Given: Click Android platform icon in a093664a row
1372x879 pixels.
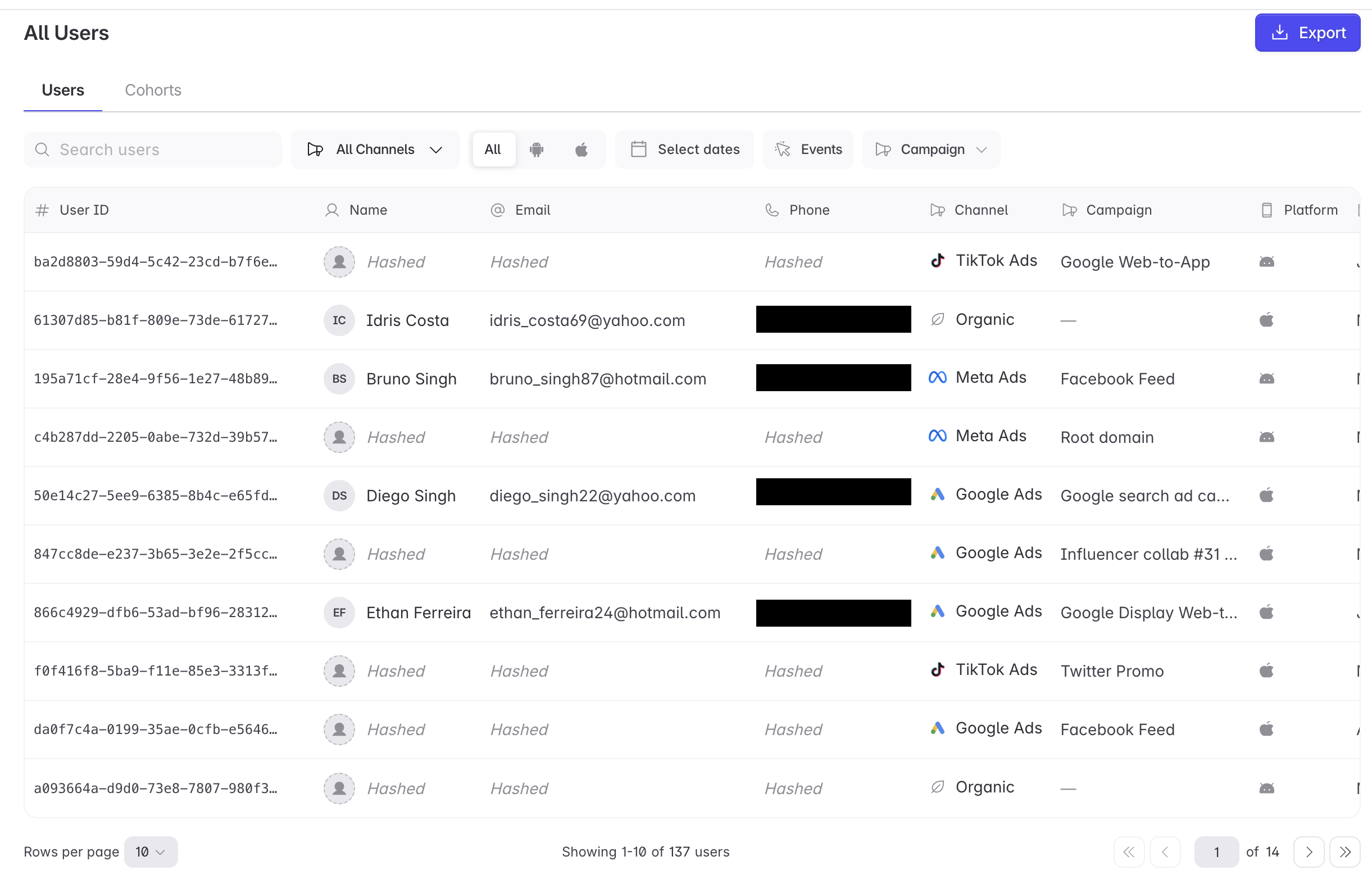Looking at the screenshot, I should [1266, 789].
